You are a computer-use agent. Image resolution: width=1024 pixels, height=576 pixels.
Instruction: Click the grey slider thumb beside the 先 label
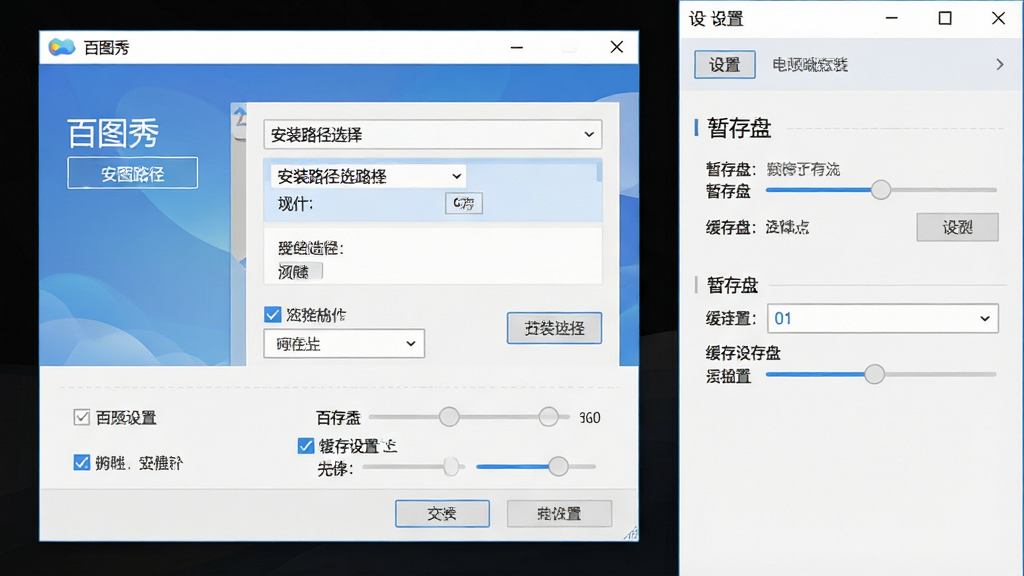[x=451, y=466]
